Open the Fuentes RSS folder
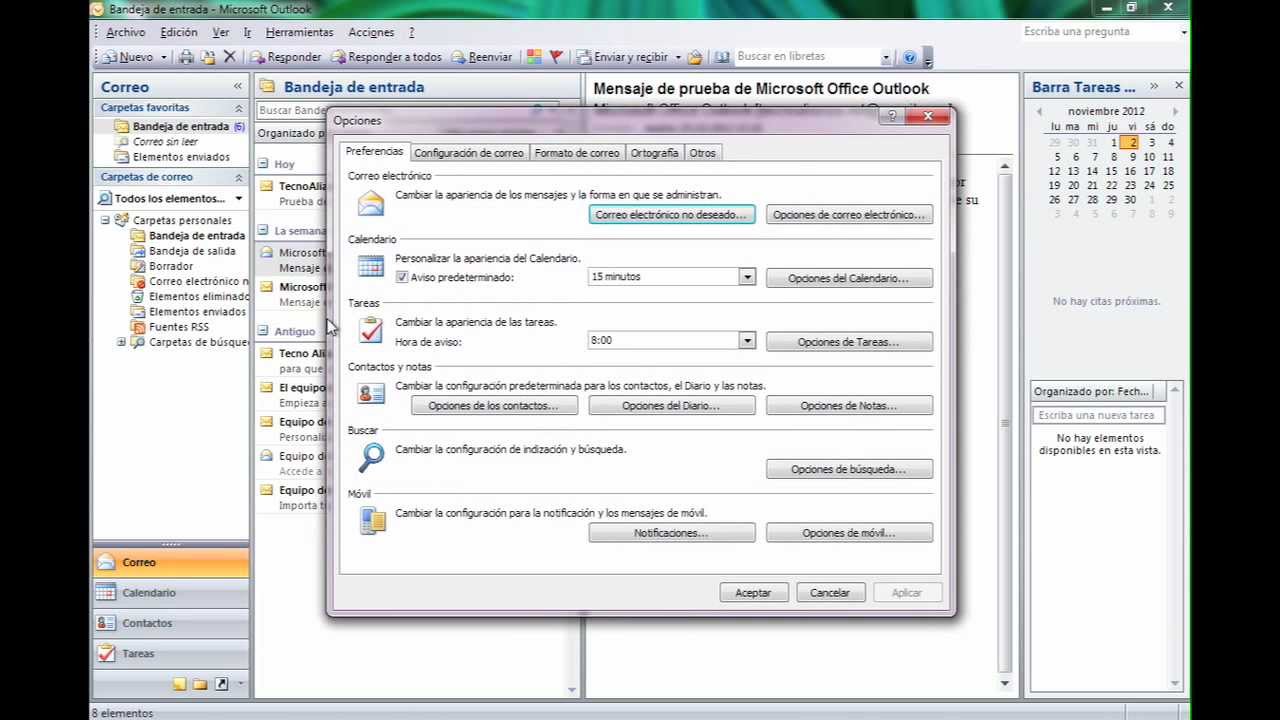Viewport: 1280px width, 720px height. point(179,327)
